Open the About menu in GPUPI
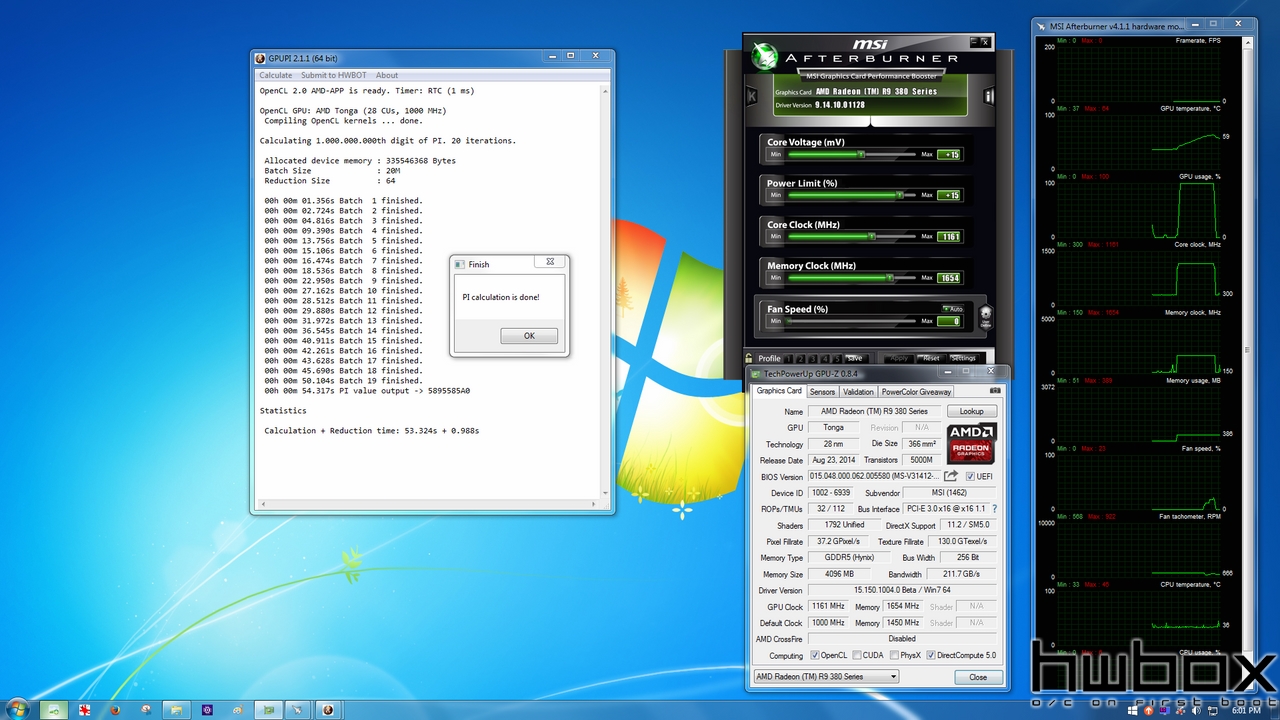1280x720 pixels. (387, 75)
